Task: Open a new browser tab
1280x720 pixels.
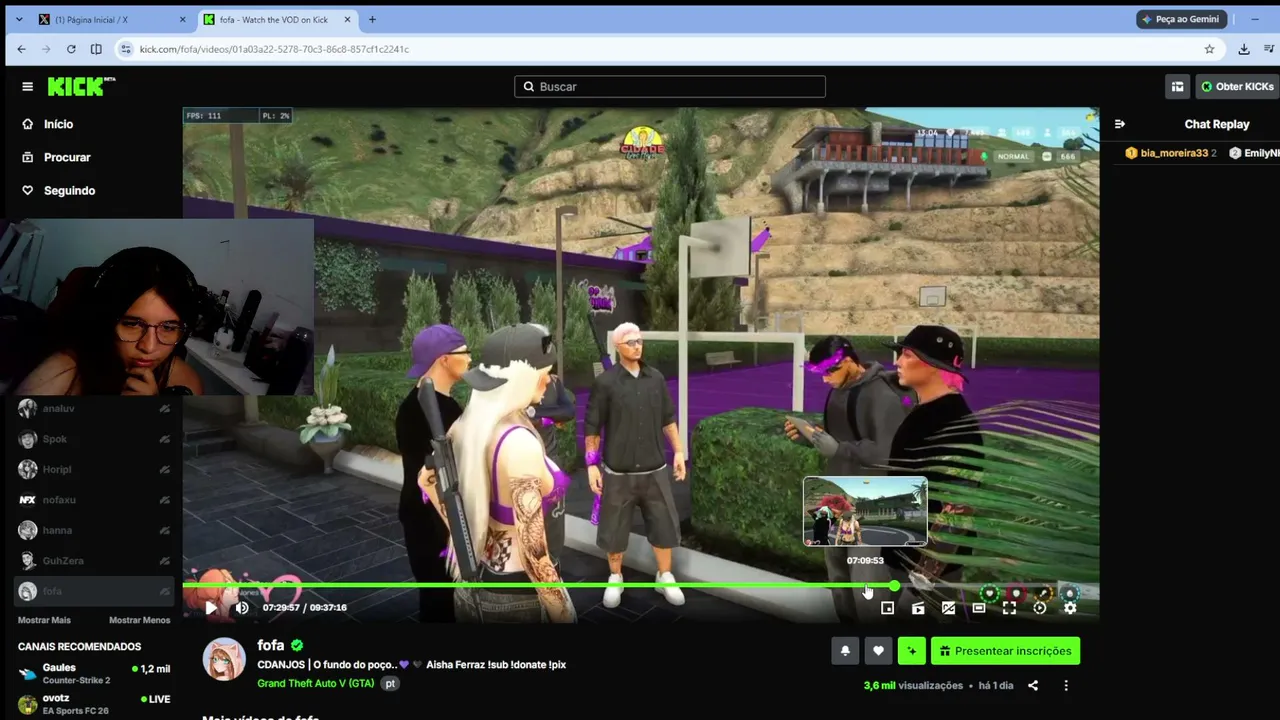Action: click(x=372, y=19)
